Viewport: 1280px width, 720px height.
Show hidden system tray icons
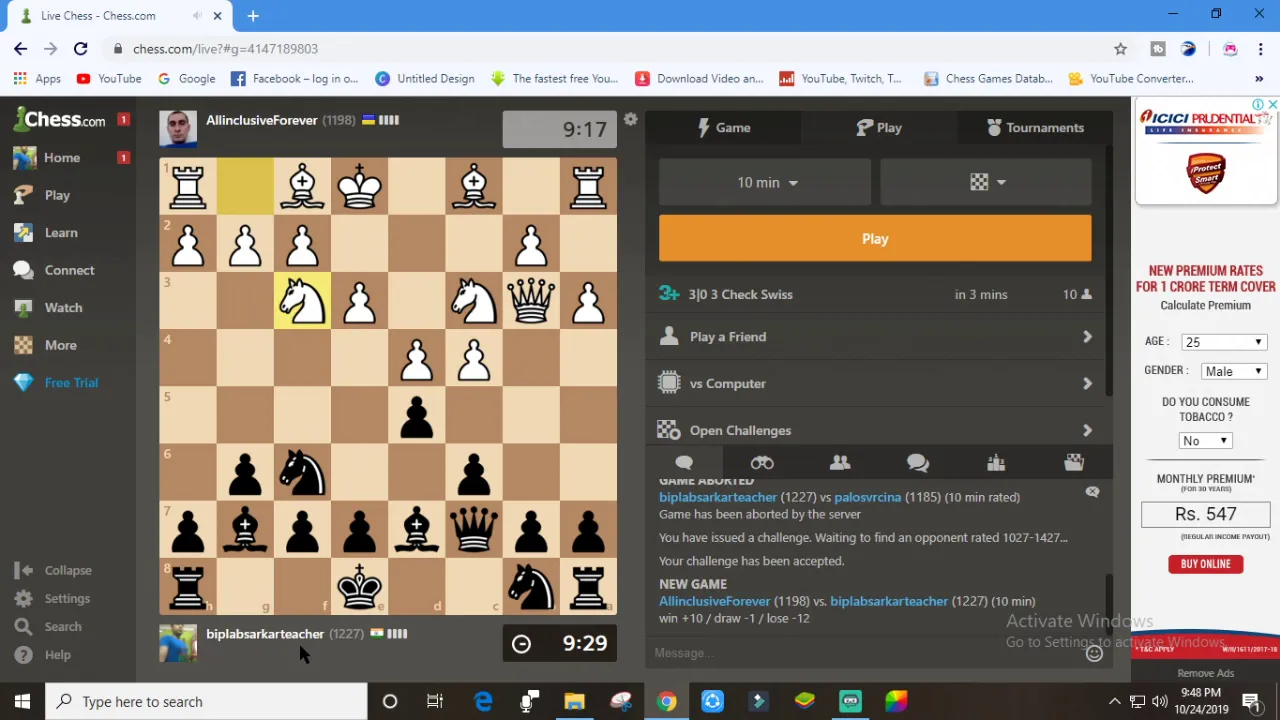pyautogui.click(x=1115, y=701)
